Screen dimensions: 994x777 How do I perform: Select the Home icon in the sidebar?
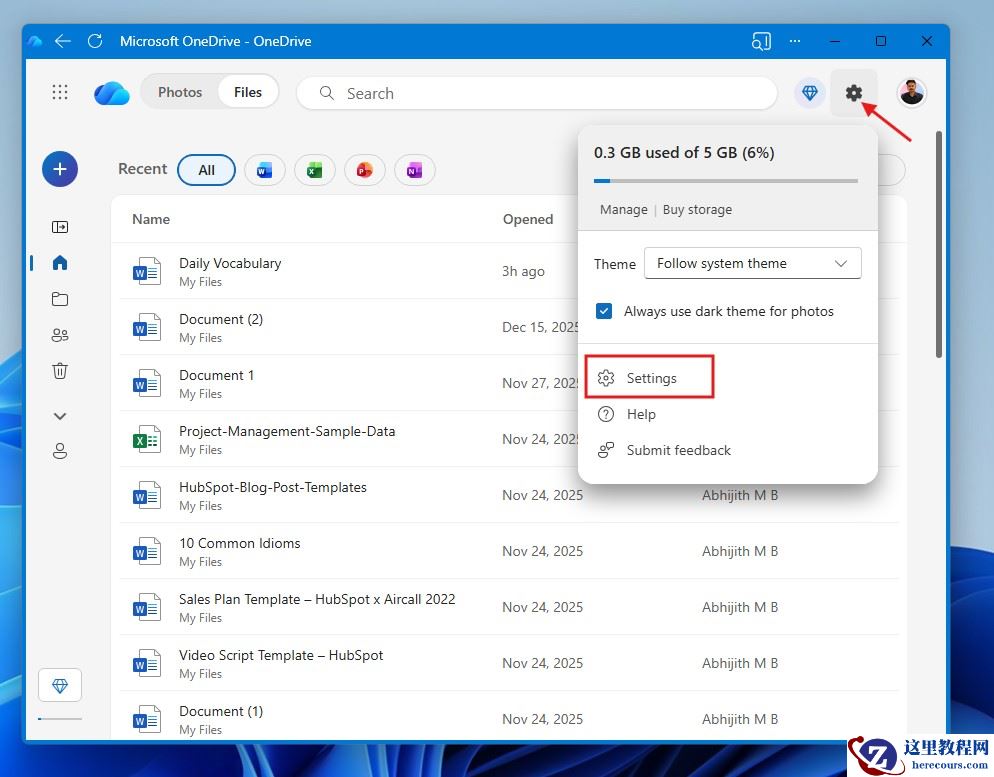tap(60, 263)
